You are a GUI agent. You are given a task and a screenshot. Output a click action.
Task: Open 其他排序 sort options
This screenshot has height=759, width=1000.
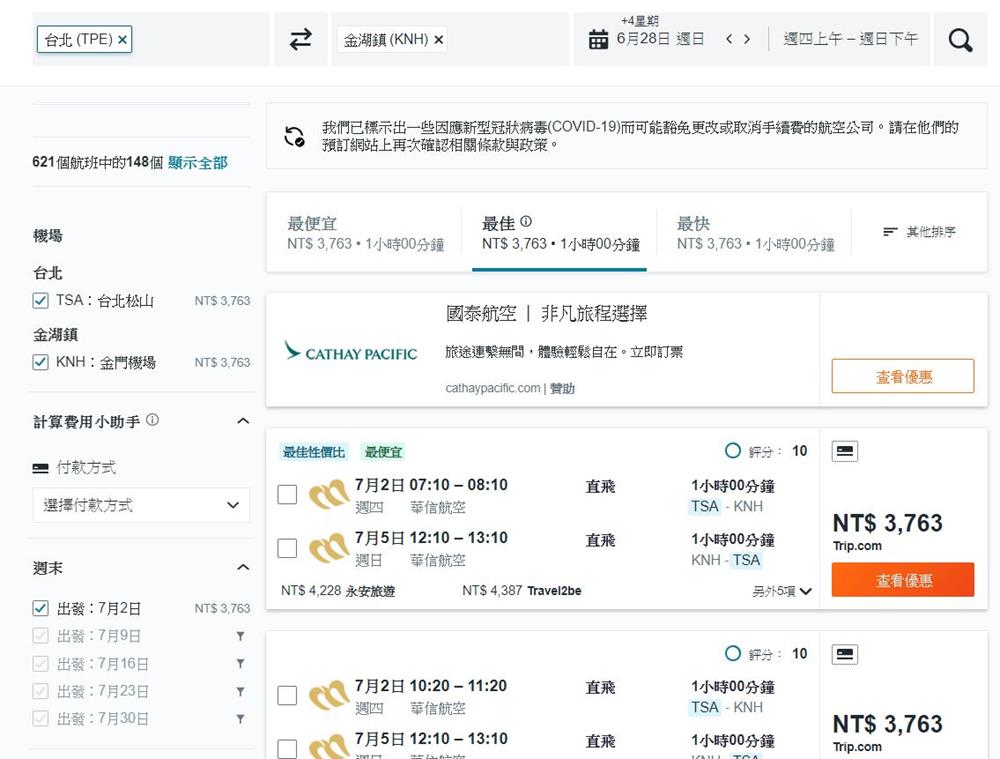pos(919,232)
